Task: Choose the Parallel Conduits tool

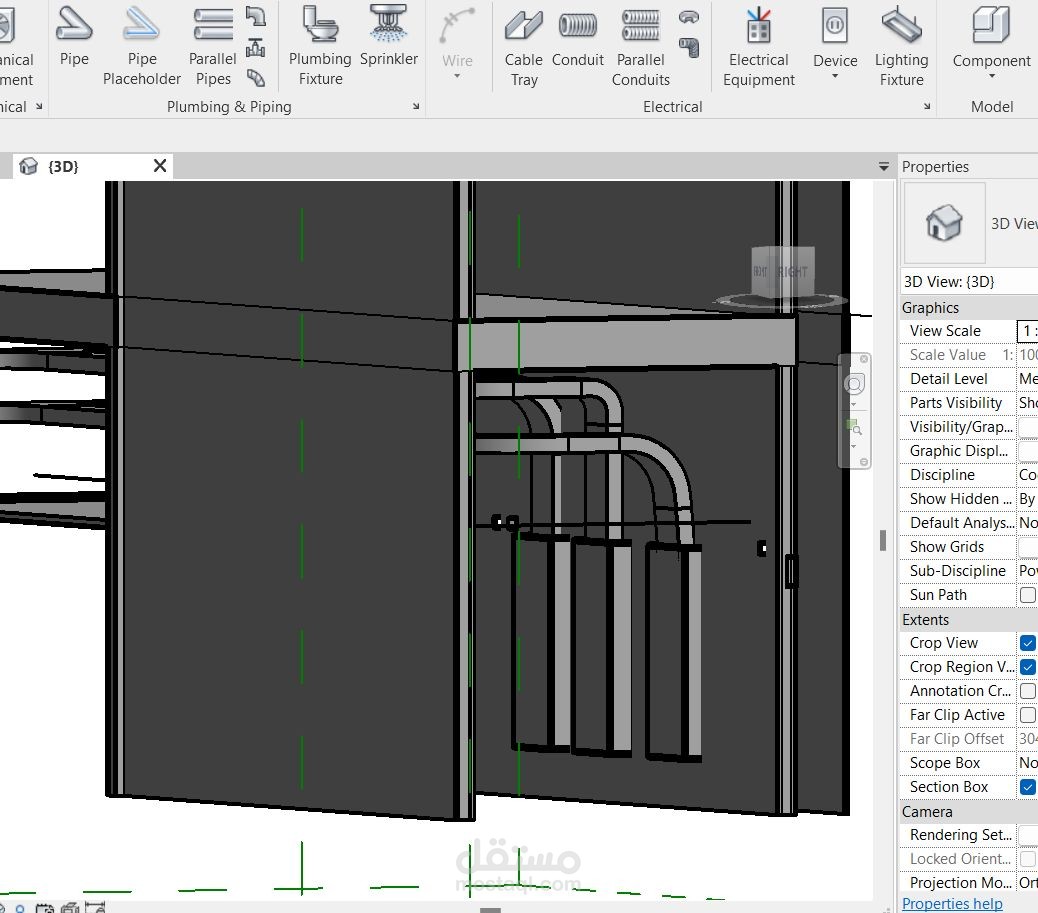Action: (x=640, y=46)
